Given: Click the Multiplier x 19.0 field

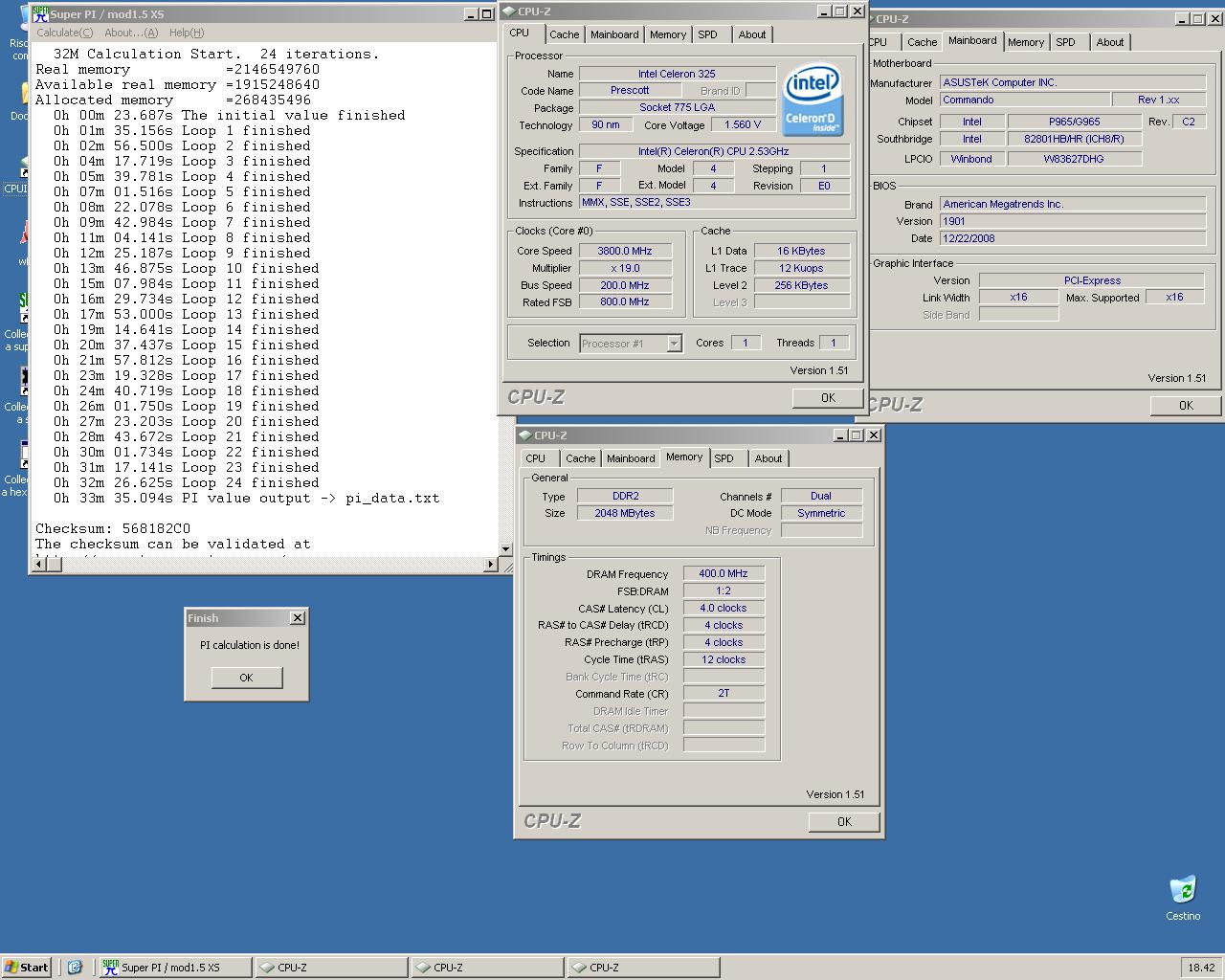Looking at the screenshot, I should (x=625, y=268).
